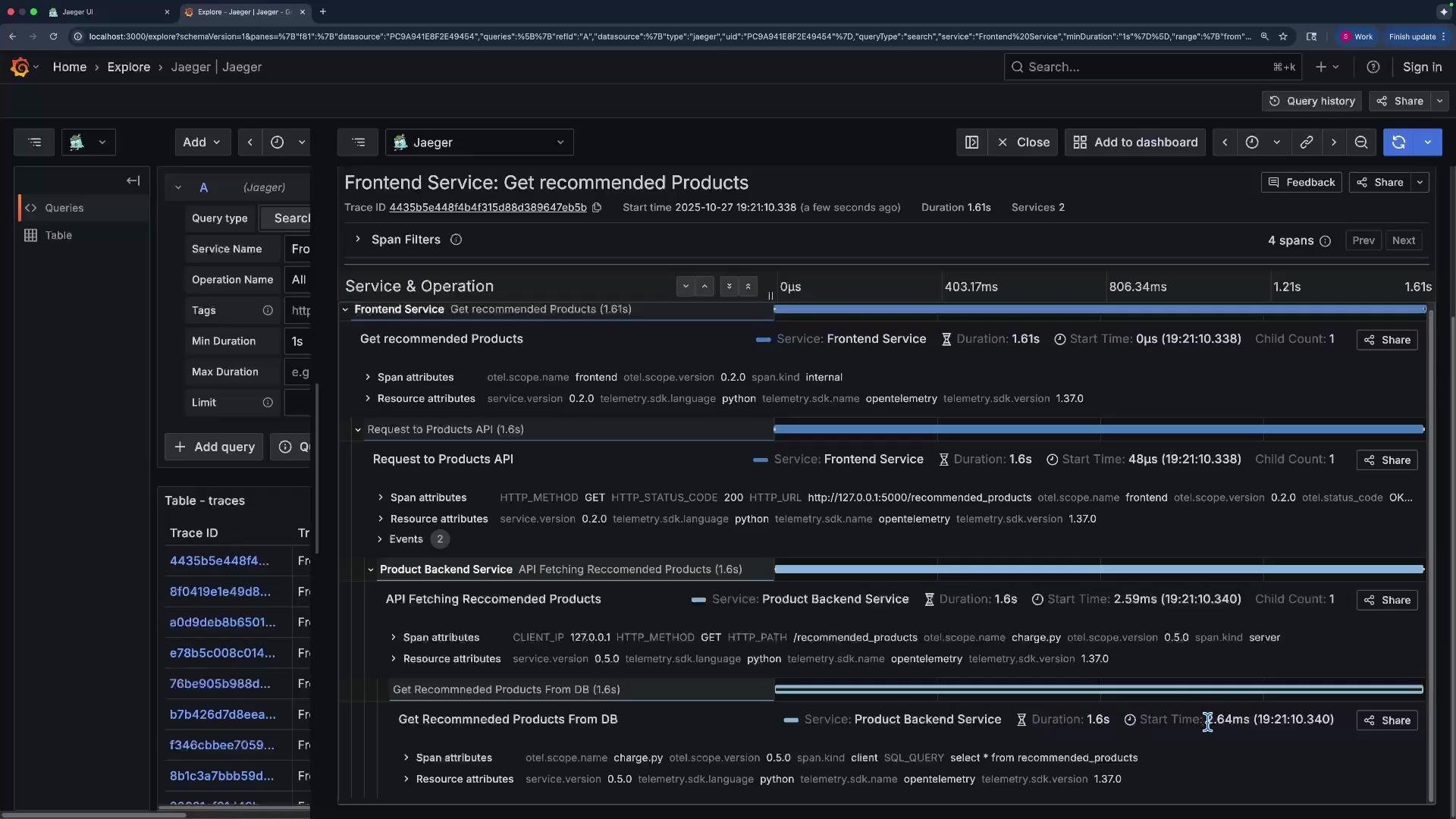Go to Explore breadcrumb
The width and height of the screenshot is (1456, 819).
[129, 67]
